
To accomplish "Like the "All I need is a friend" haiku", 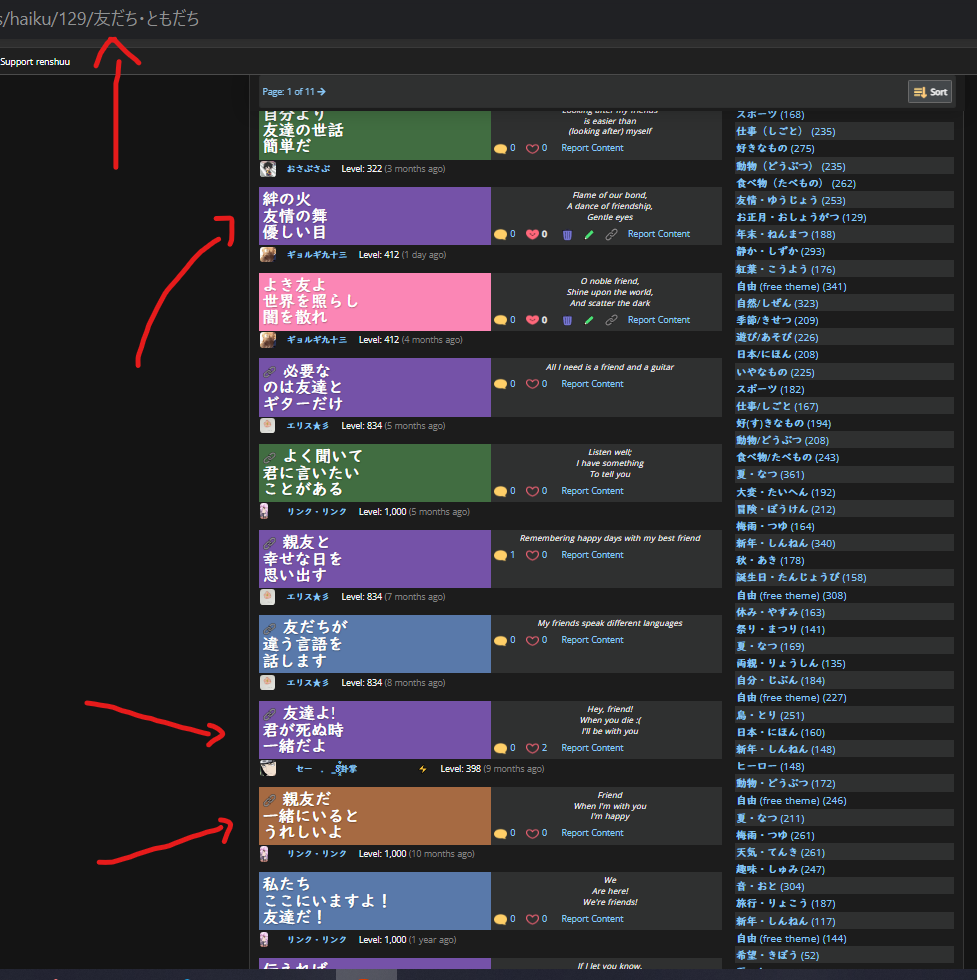I will point(532,384).
